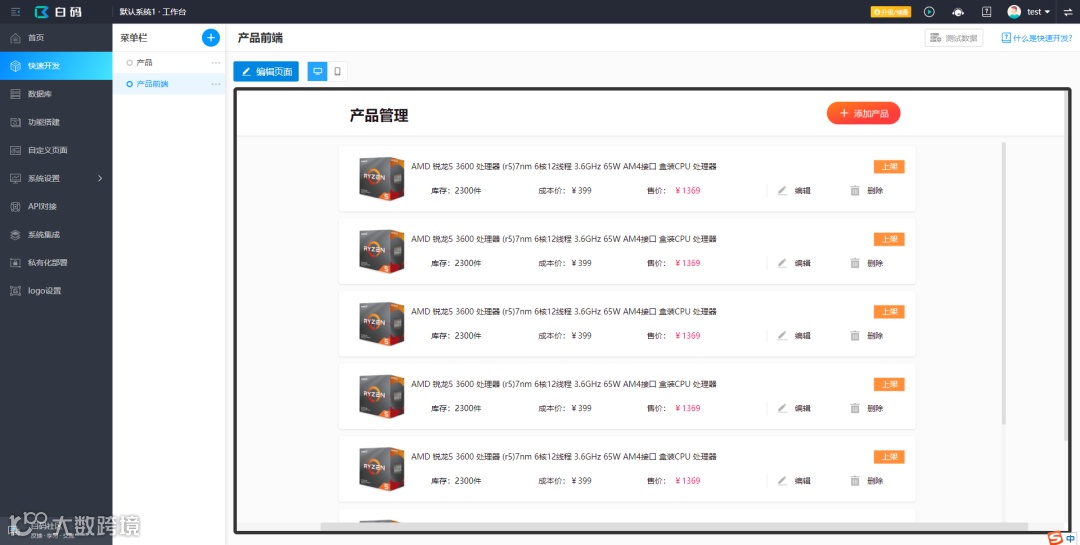The height and width of the screenshot is (545, 1080).
Task: Select the 产品 menu entry
Action: click(x=169, y=63)
